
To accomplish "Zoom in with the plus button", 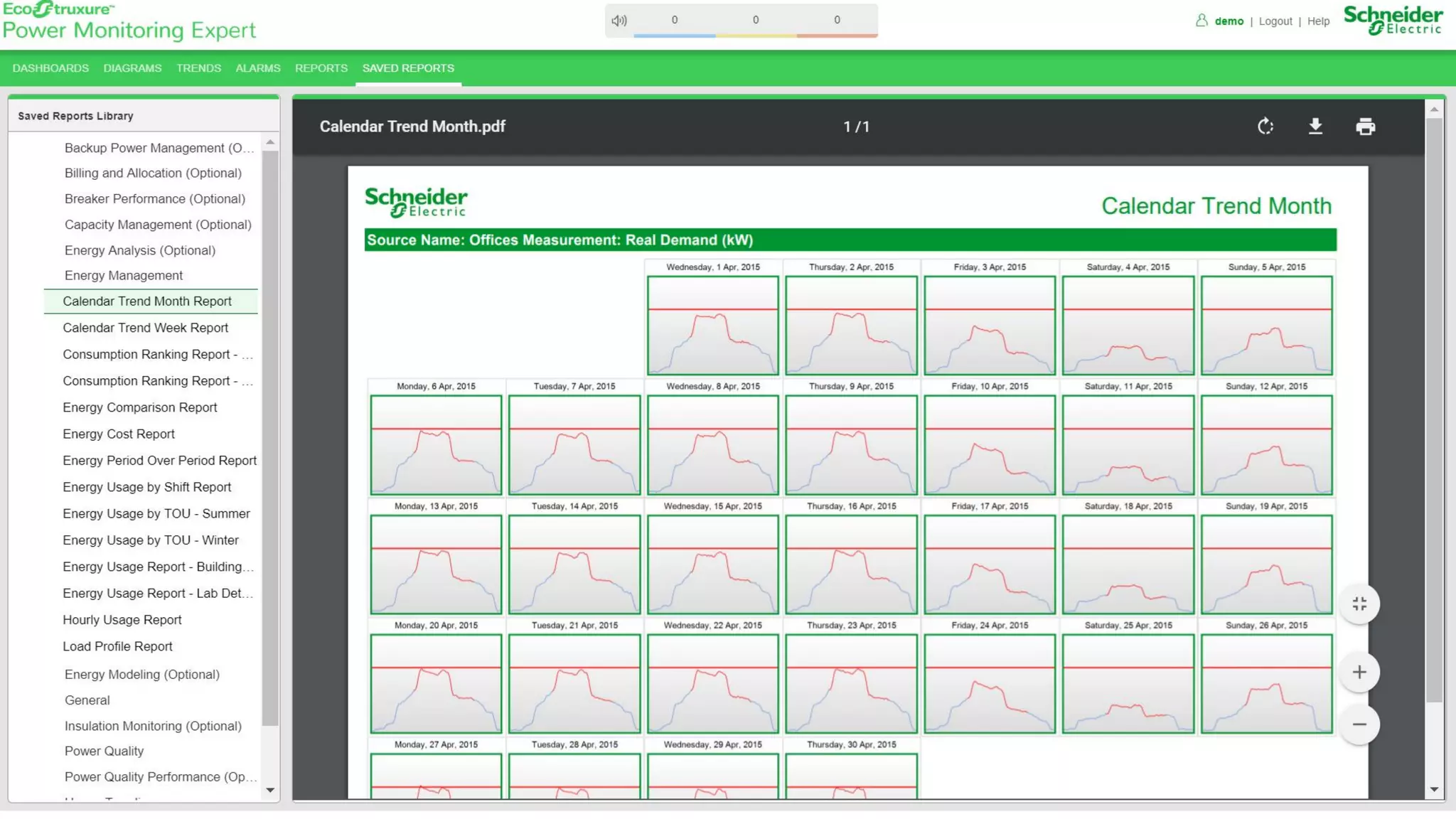I will (x=1359, y=672).
